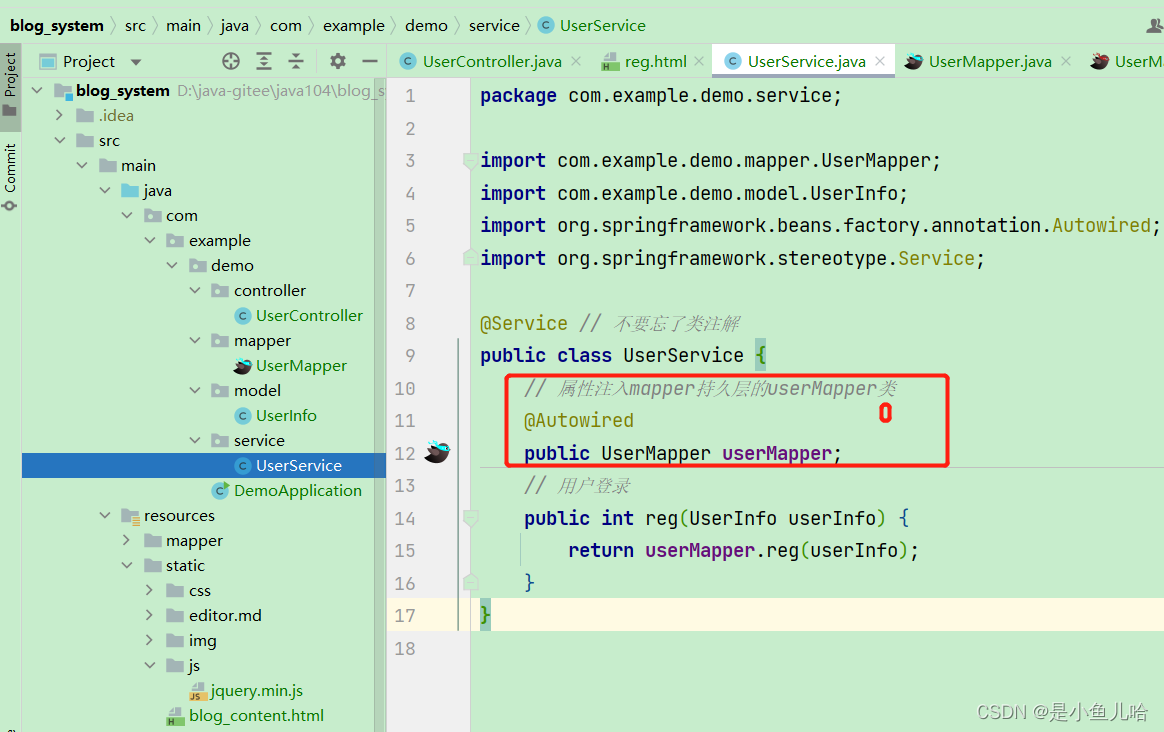Viewport: 1164px width, 732px height.
Task: Open the Project view dropdown arrow
Action: (136, 62)
